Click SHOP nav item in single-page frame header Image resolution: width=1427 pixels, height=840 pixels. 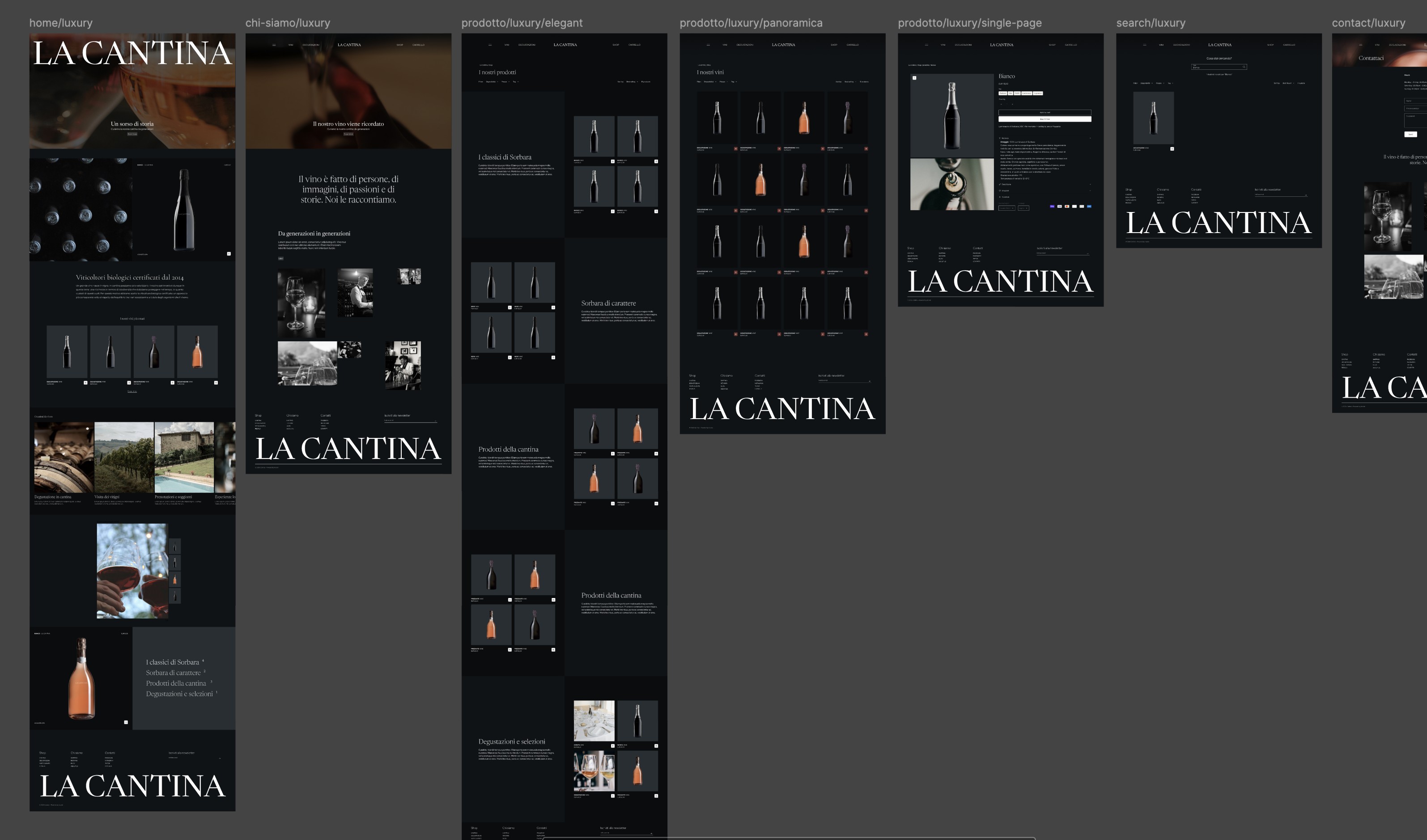pyautogui.click(x=1052, y=45)
